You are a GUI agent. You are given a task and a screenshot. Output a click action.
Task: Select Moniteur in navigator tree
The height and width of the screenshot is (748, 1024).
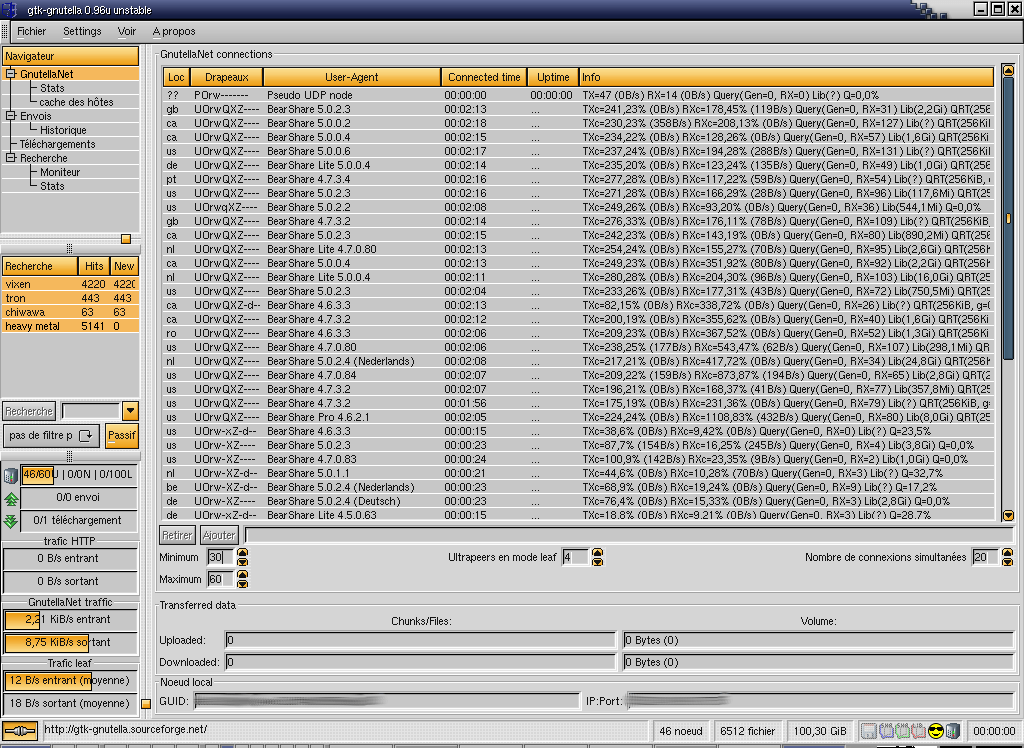tap(59, 172)
